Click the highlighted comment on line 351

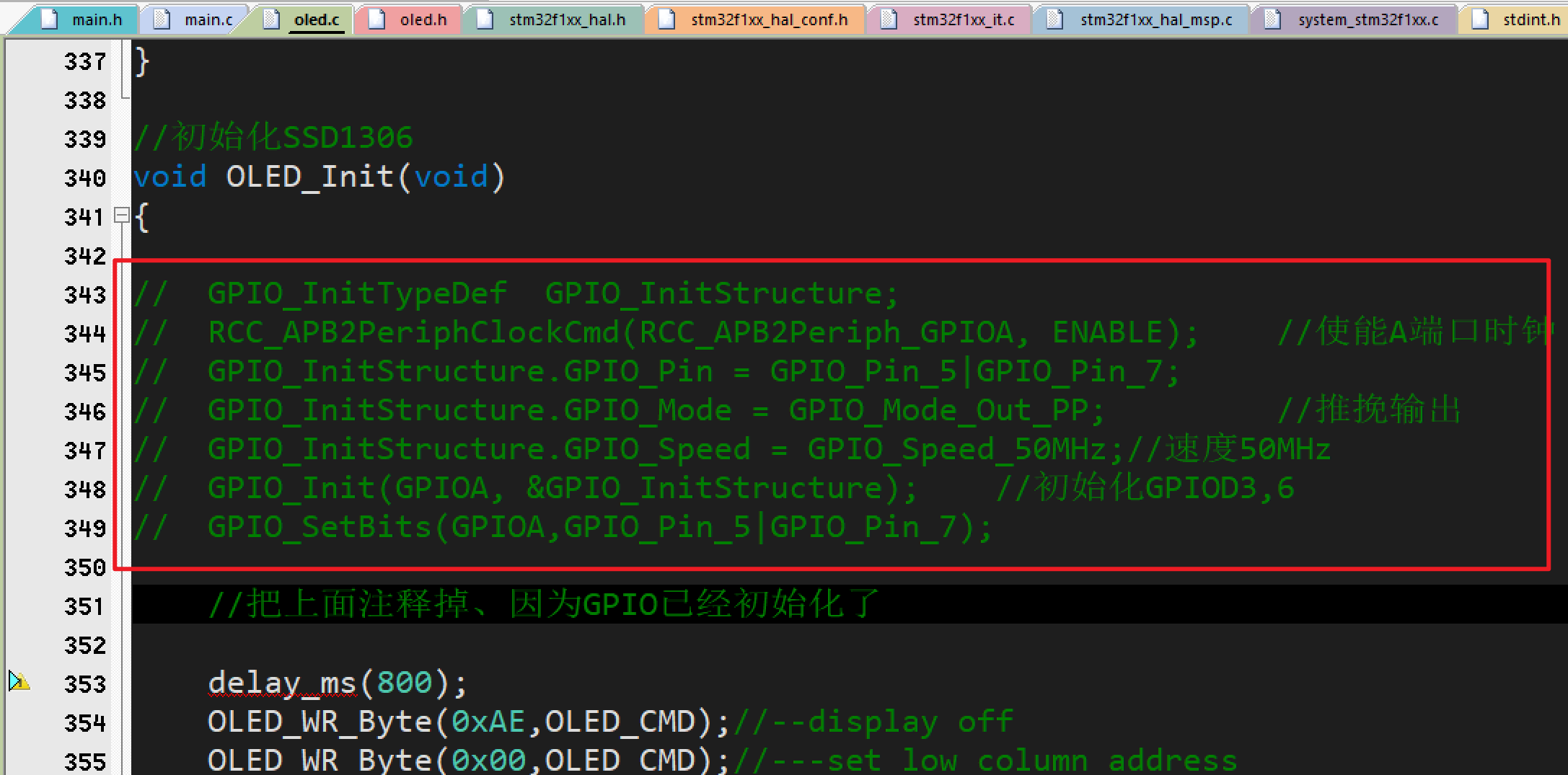[544, 604]
